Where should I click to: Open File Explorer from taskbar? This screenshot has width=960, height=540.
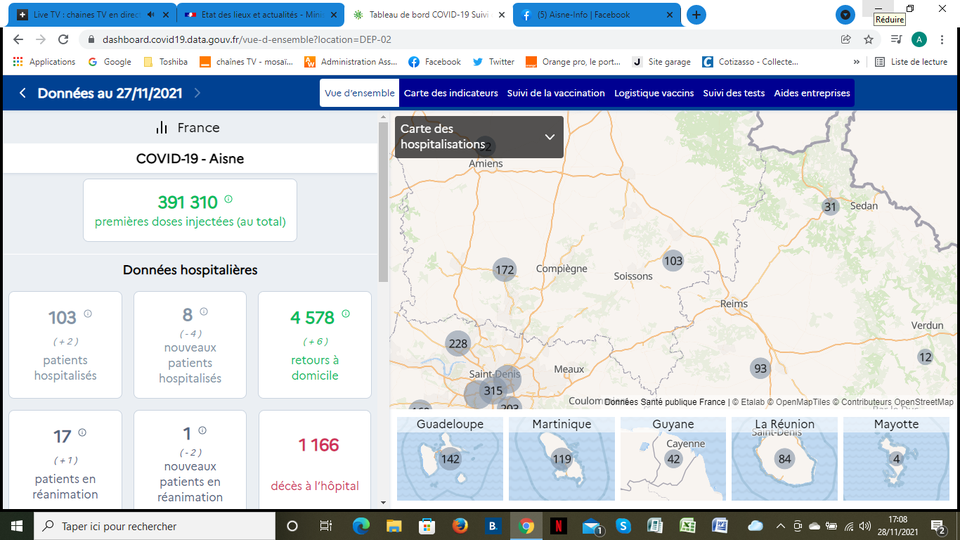(x=394, y=526)
